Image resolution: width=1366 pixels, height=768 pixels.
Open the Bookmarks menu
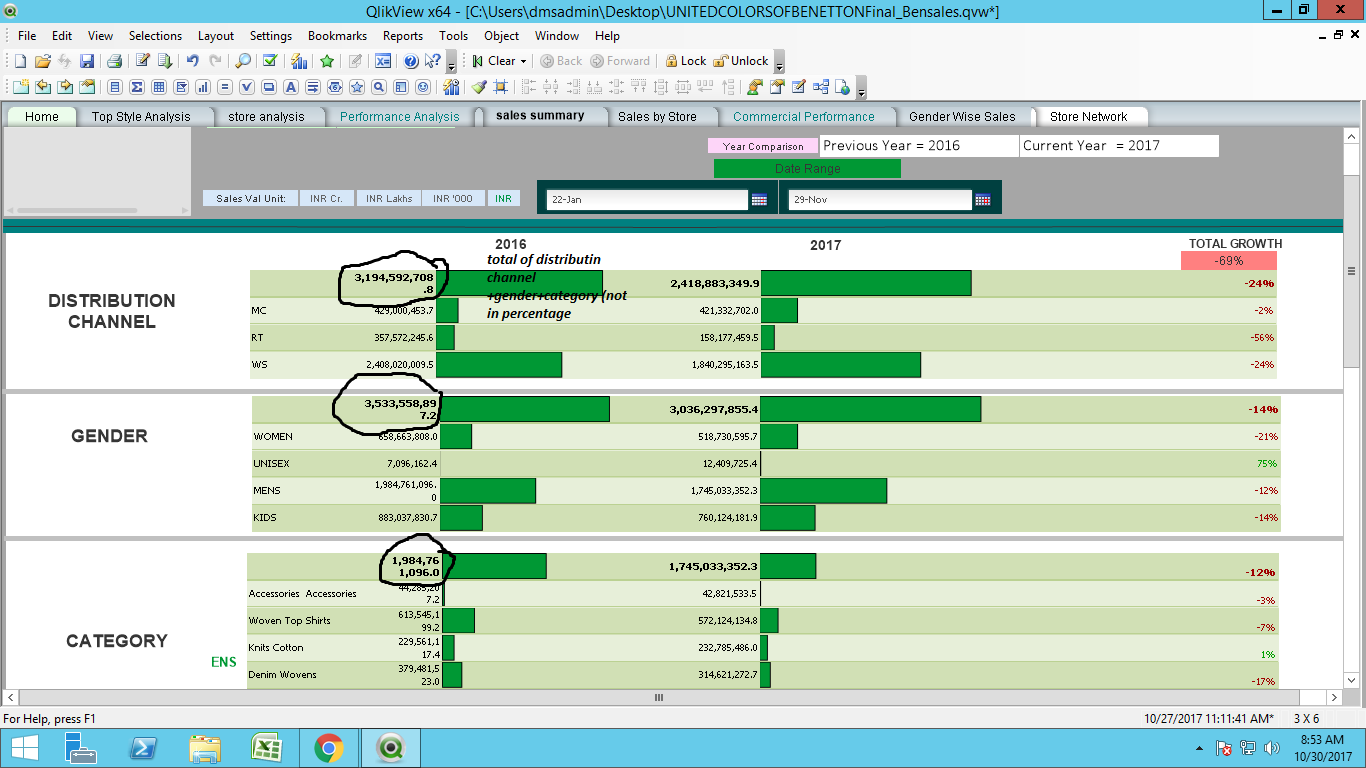(x=338, y=35)
